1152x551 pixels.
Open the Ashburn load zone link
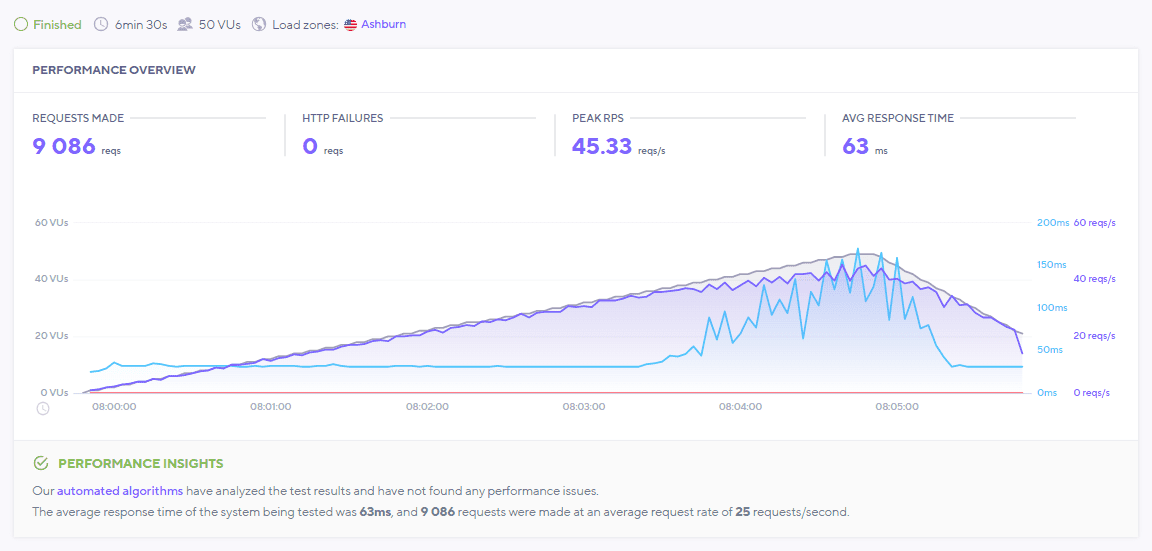pos(383,24)
